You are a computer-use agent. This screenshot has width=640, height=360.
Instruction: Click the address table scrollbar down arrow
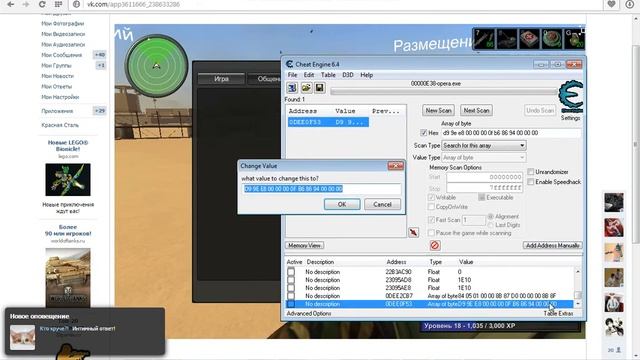tap(578, 304)
